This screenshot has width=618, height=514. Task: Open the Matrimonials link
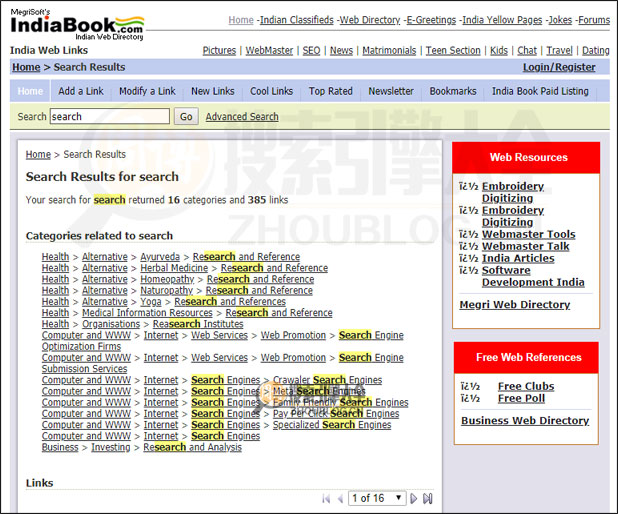(x=389, y=50)
